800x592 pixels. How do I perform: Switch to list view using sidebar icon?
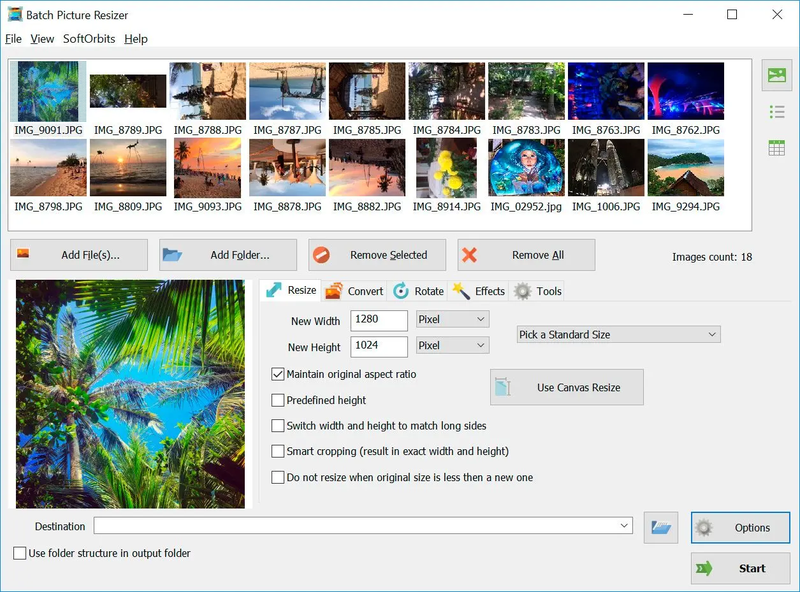pyautogui.click(x=778, y=112)
